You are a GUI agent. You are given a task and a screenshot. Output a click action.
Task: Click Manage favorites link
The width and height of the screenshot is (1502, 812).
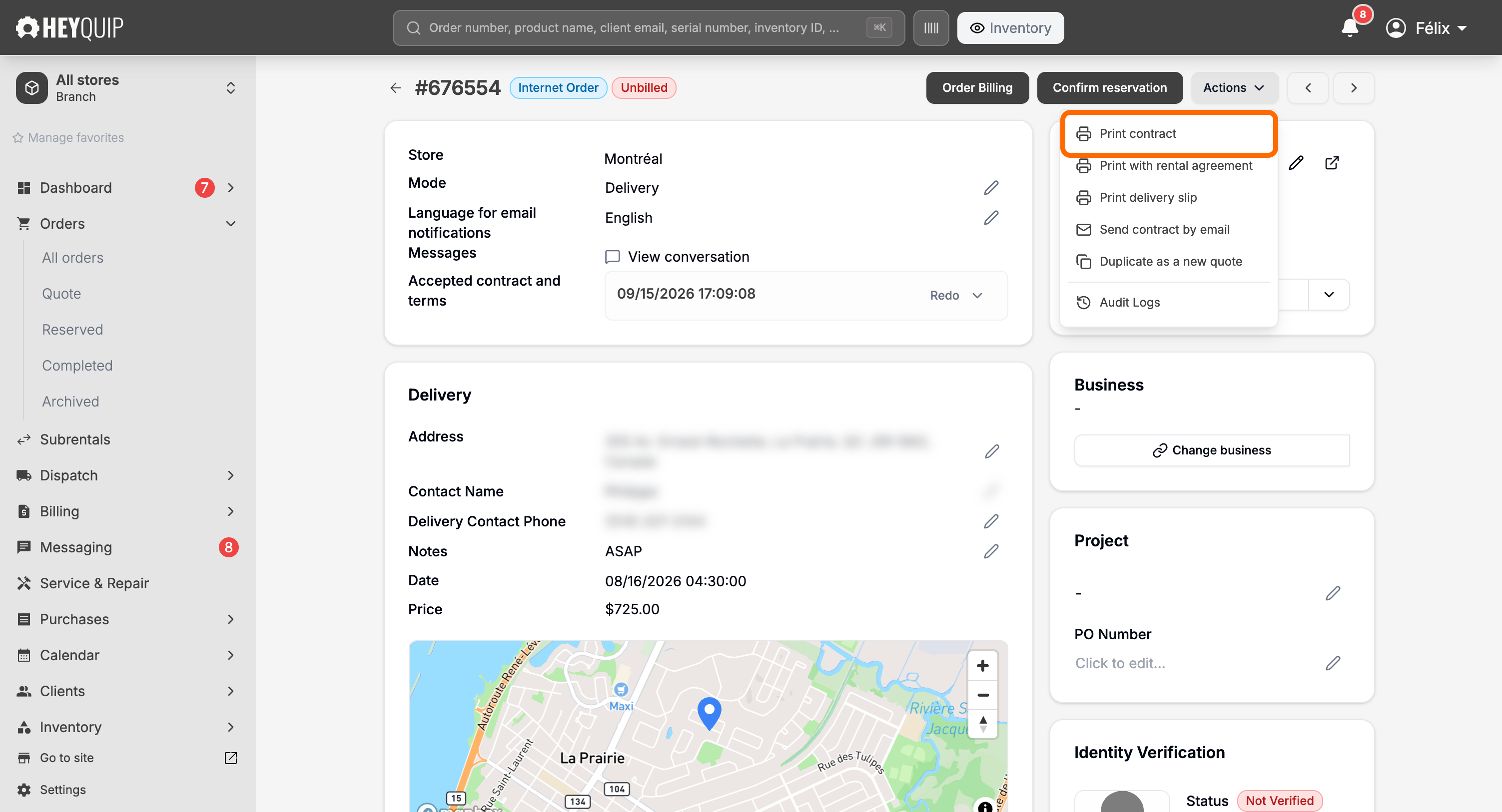click(68, 137)
